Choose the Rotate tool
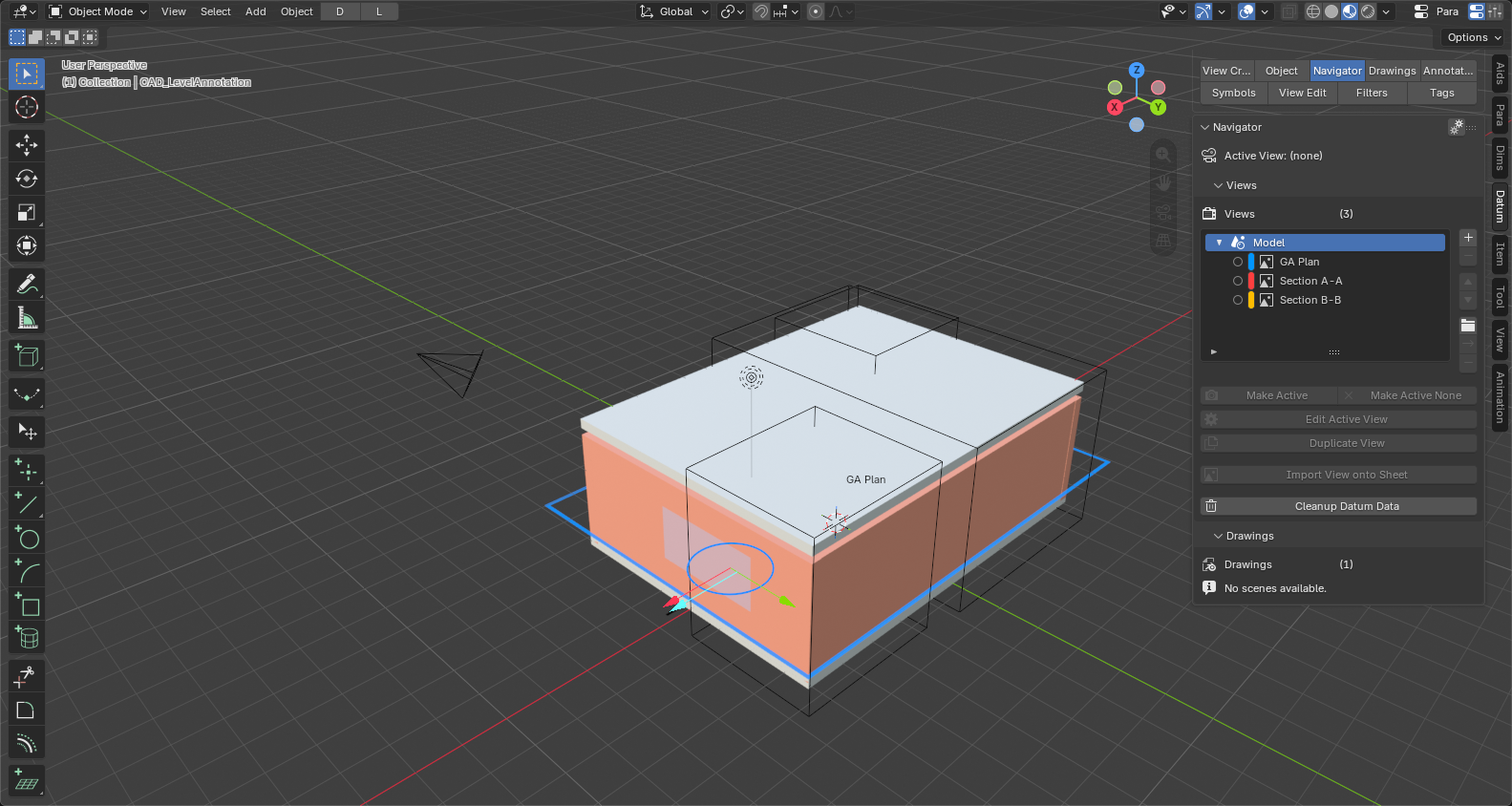The width and height of the screenshot is (1512, 806). click(27, 179)
